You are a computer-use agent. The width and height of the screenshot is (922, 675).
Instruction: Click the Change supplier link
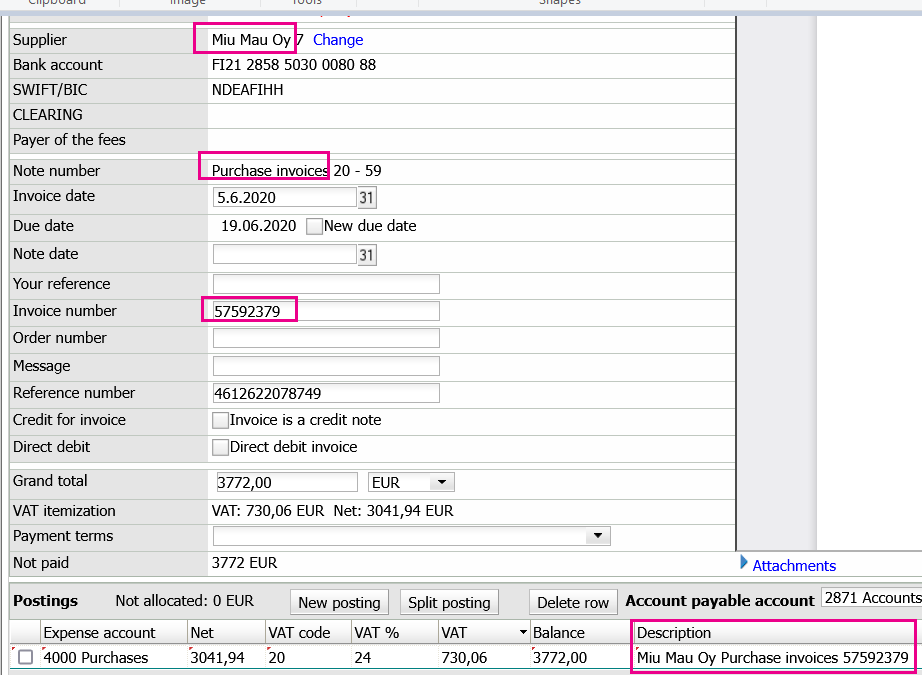coord(338,40)
